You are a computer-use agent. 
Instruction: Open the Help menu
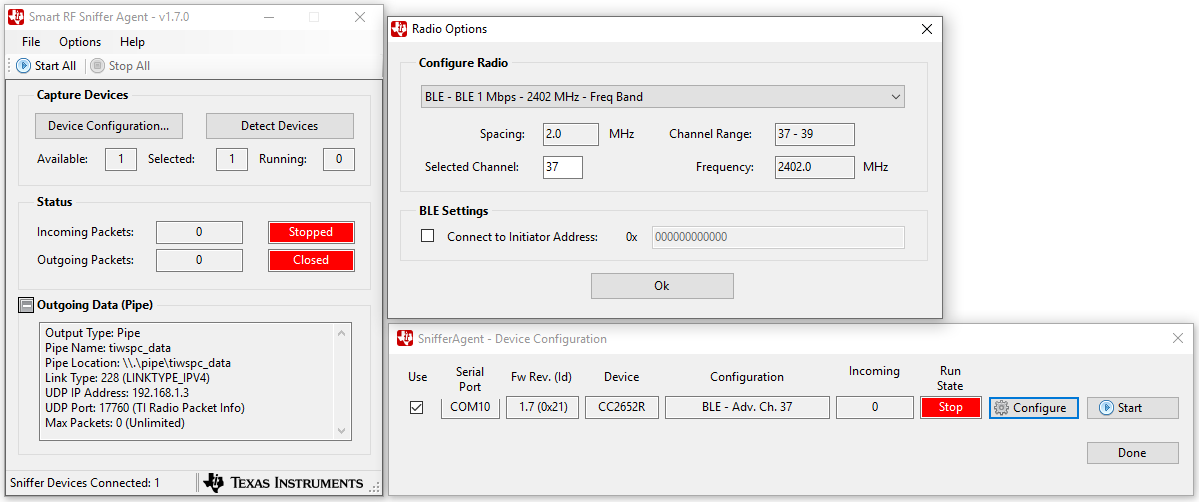(132, 42)
